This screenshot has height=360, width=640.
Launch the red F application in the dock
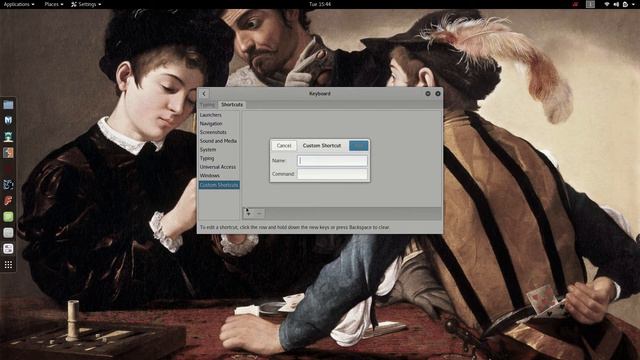[8, 200]
